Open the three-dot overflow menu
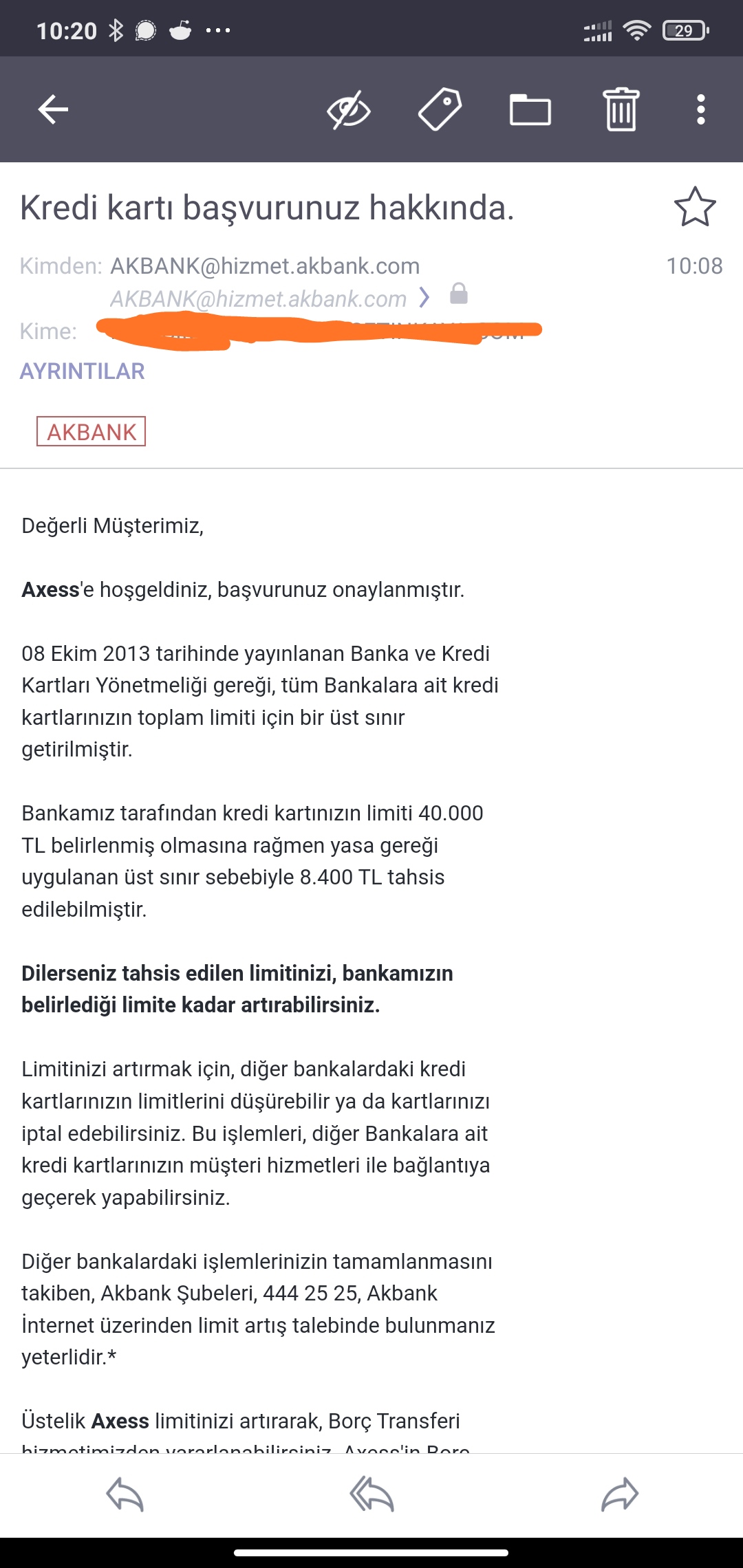Image resolution: width=743 pixels, height=1568 pixels. coord(701,109)
